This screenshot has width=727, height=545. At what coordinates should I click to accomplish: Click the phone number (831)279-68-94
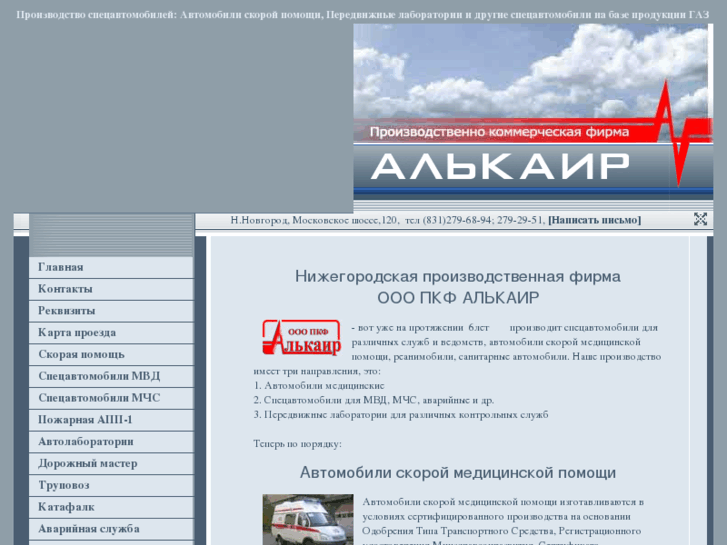click(458, 220)
